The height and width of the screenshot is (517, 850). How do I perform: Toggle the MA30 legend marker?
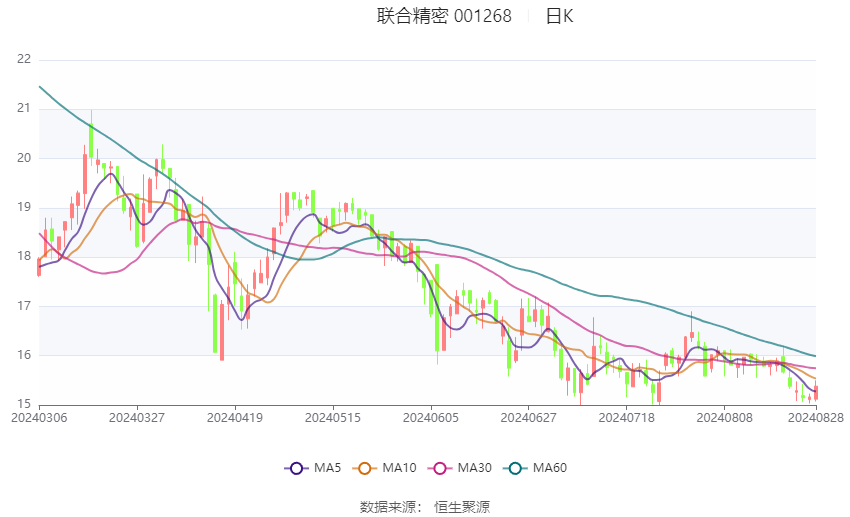coord(440,468)
